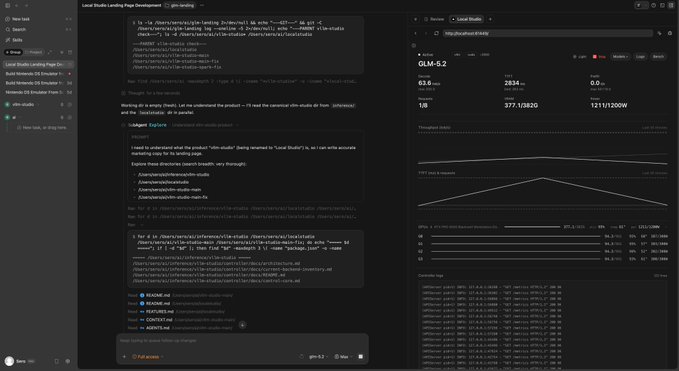
Task: Click the expand icon next to Project toggle
Action: point(50,52)
